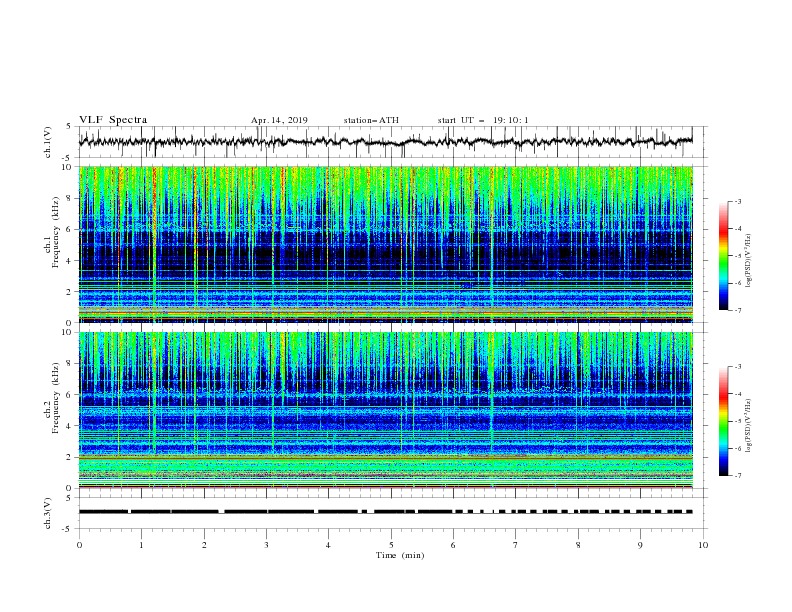Click the 'ch.3(V)' axis label
The image size is (792, 612).
tap(47, 513)
